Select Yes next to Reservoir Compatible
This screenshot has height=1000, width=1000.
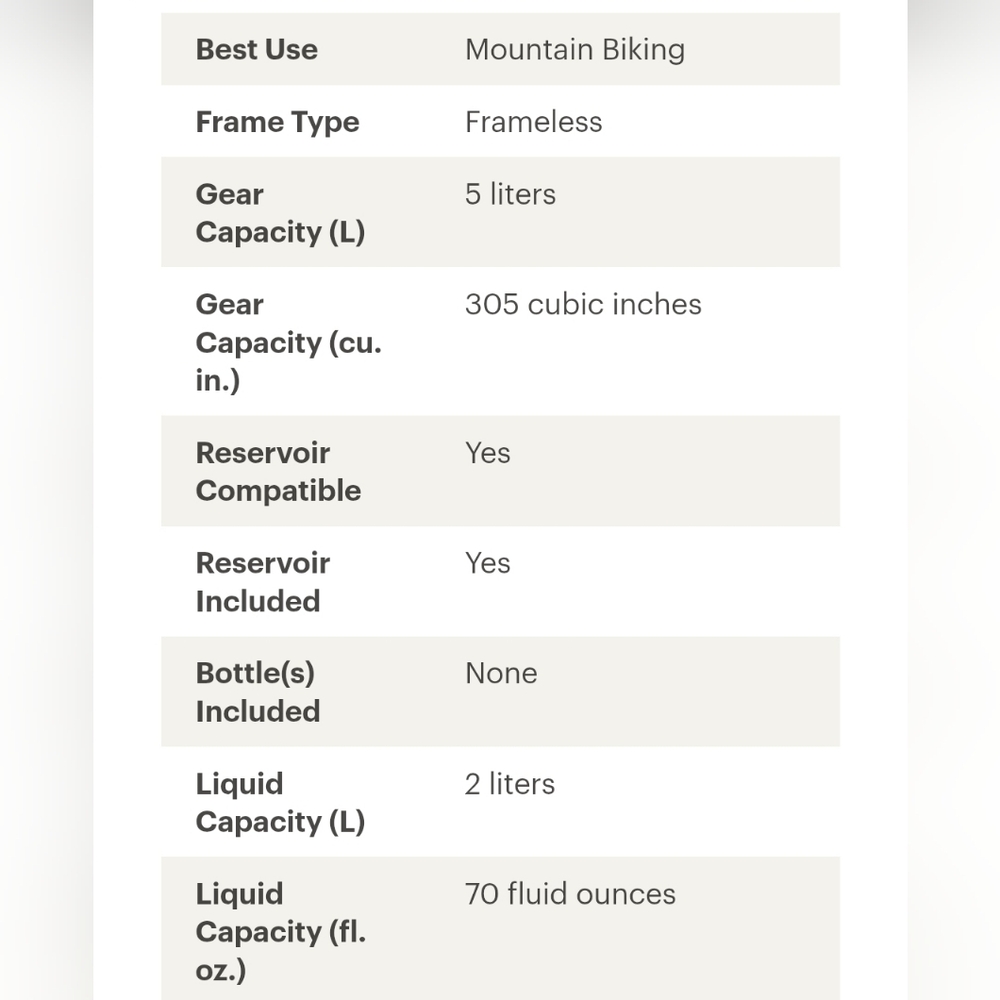click(488, 453)
